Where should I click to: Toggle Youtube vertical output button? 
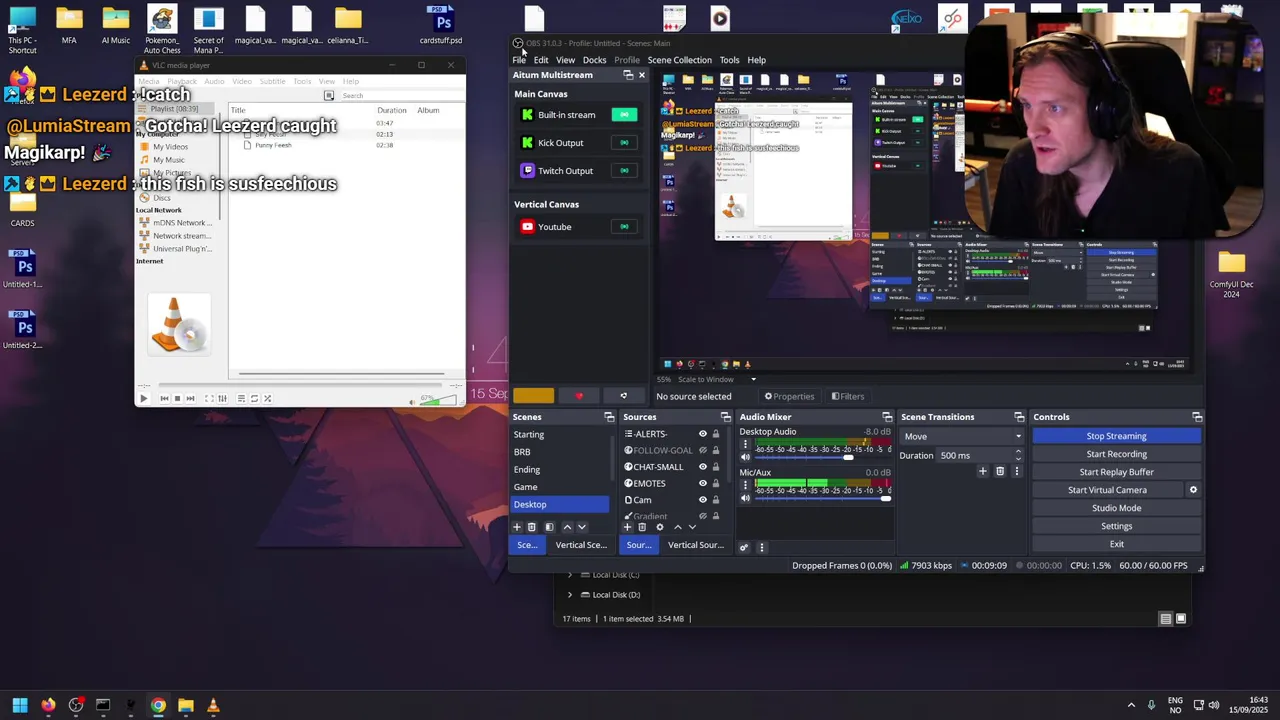pyautogui.click(x=624, y=227)
